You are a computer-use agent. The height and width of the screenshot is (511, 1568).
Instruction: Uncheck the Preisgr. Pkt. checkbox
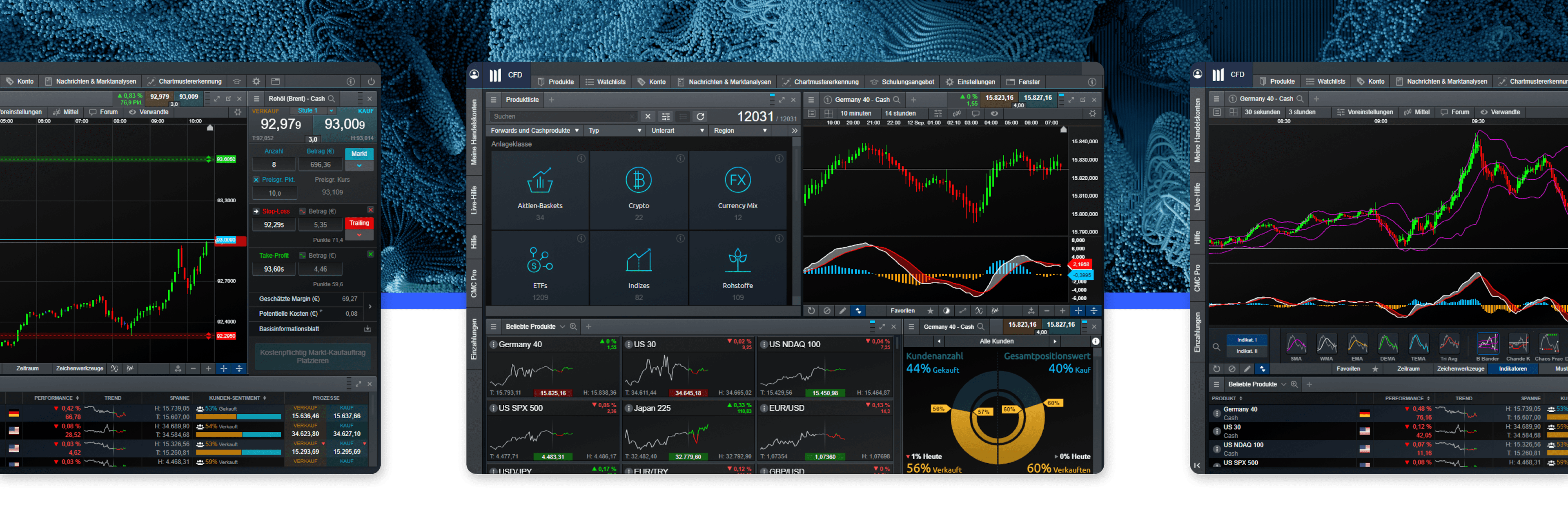pos(256,180)
